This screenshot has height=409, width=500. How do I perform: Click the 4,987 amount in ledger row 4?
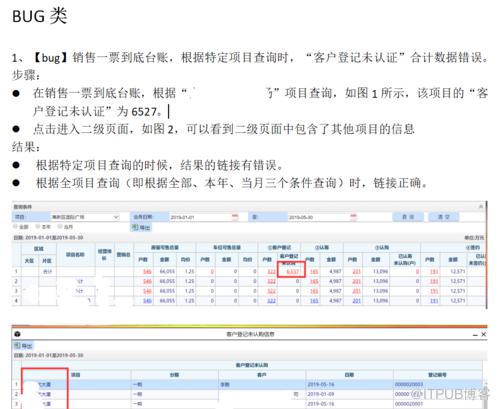pyautogui.click(x=335, y=301)
